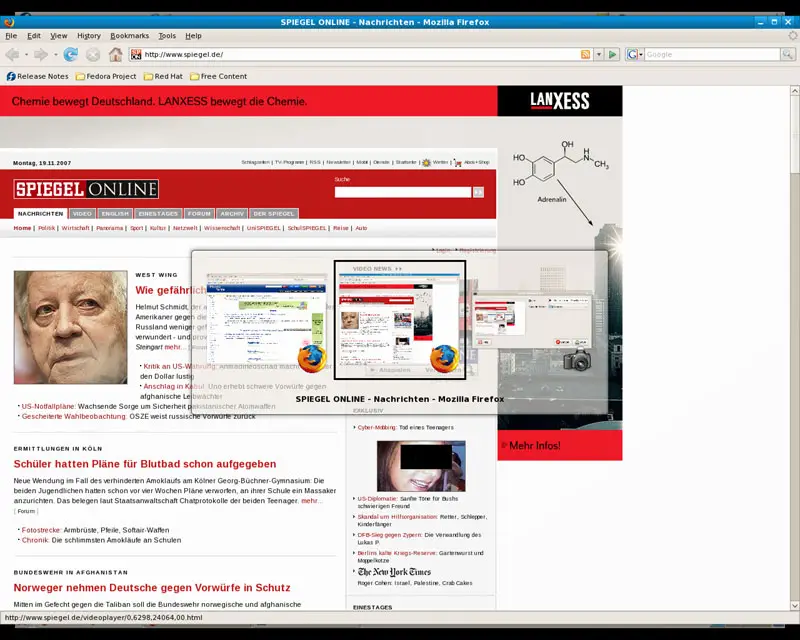Image resolution: width=800 pixels, height=640 pixels.
Task: Open headline 'Norweger nehmen Deutsche gegen Vorwürfe'
Action: click(x=152, y=587)
